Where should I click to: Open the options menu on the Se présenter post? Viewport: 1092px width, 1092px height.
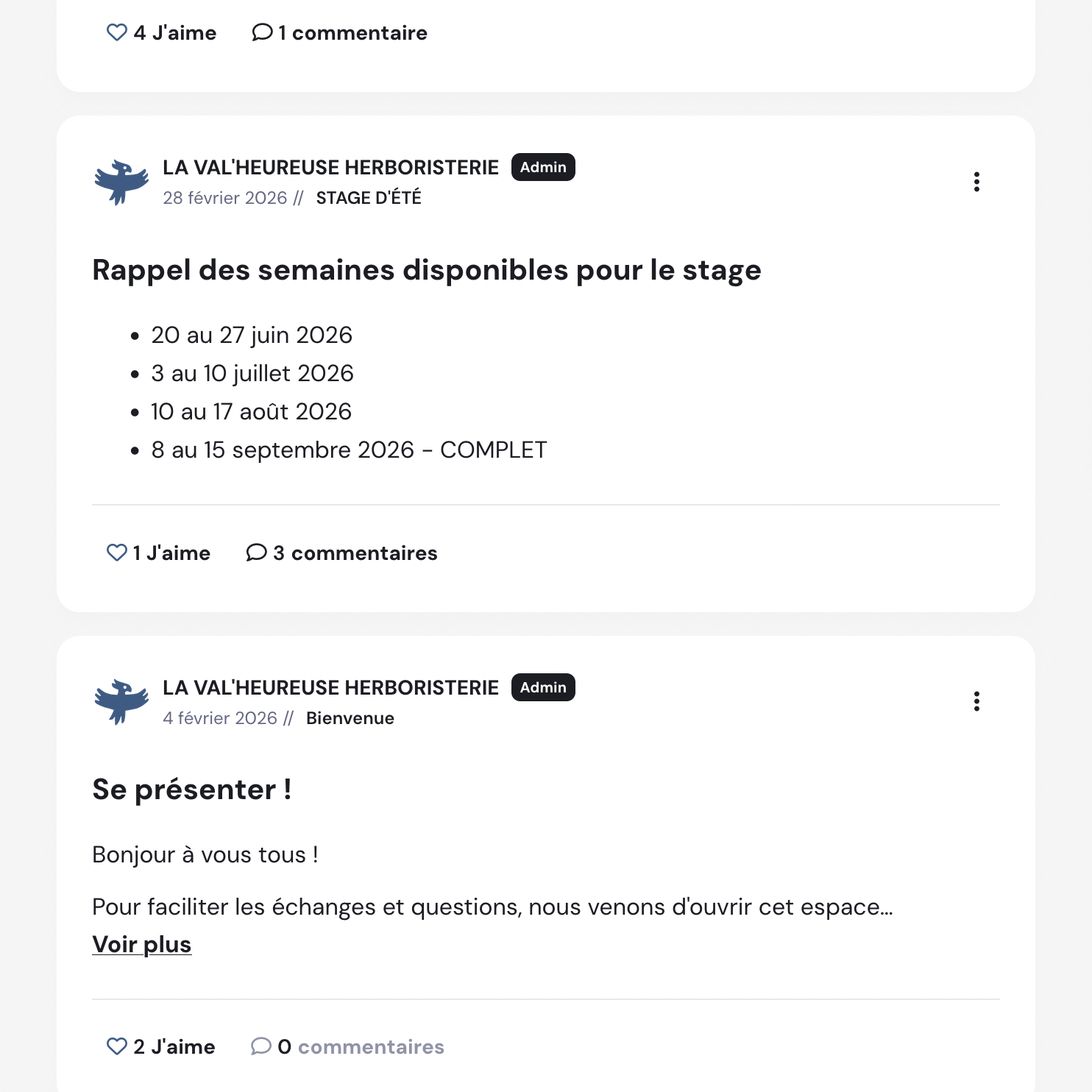(976, 702)
